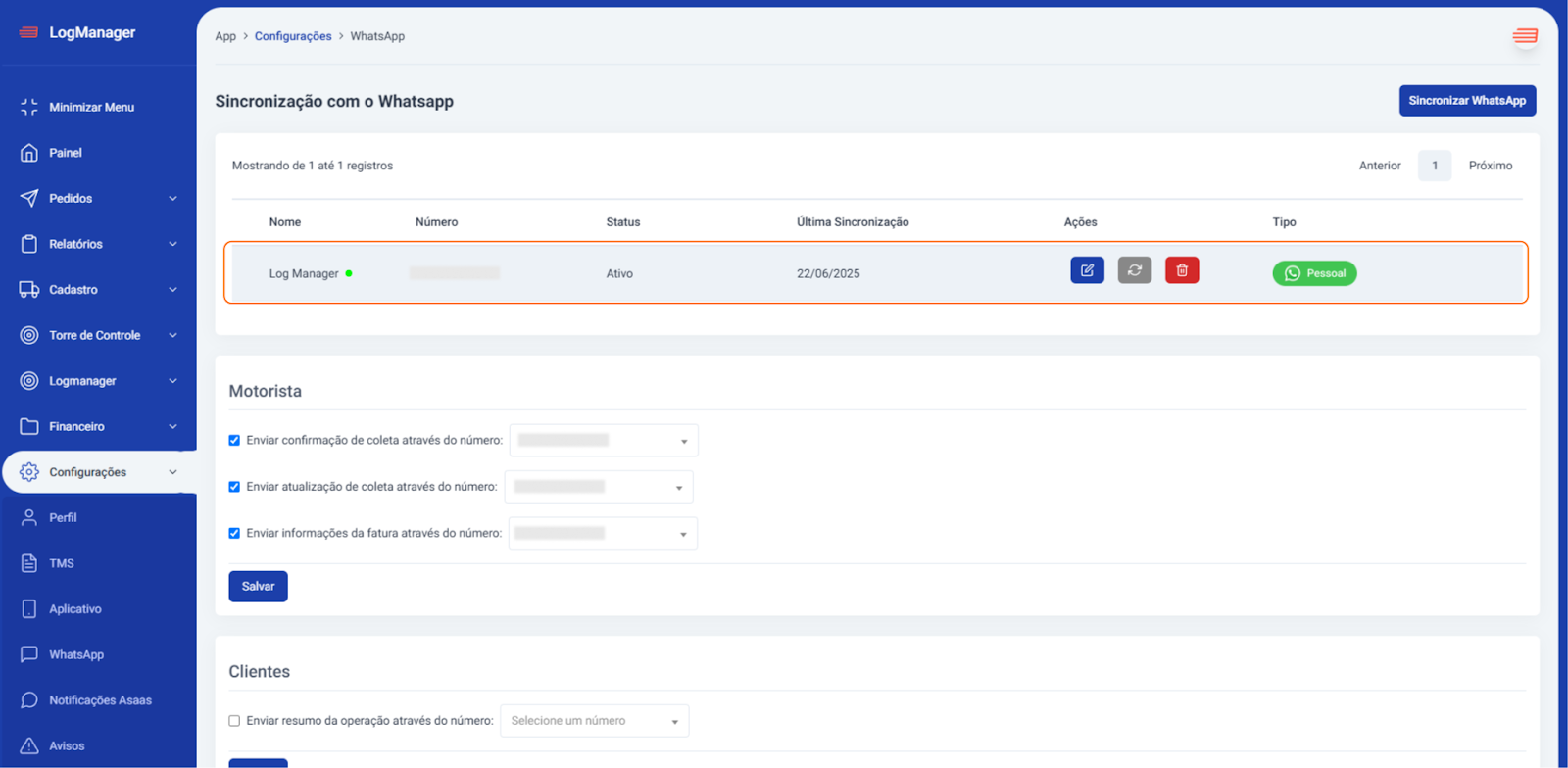This screenshot has width=1568, height=768.
Task: Select page 1 in pagination
Action: point(1435,166)
